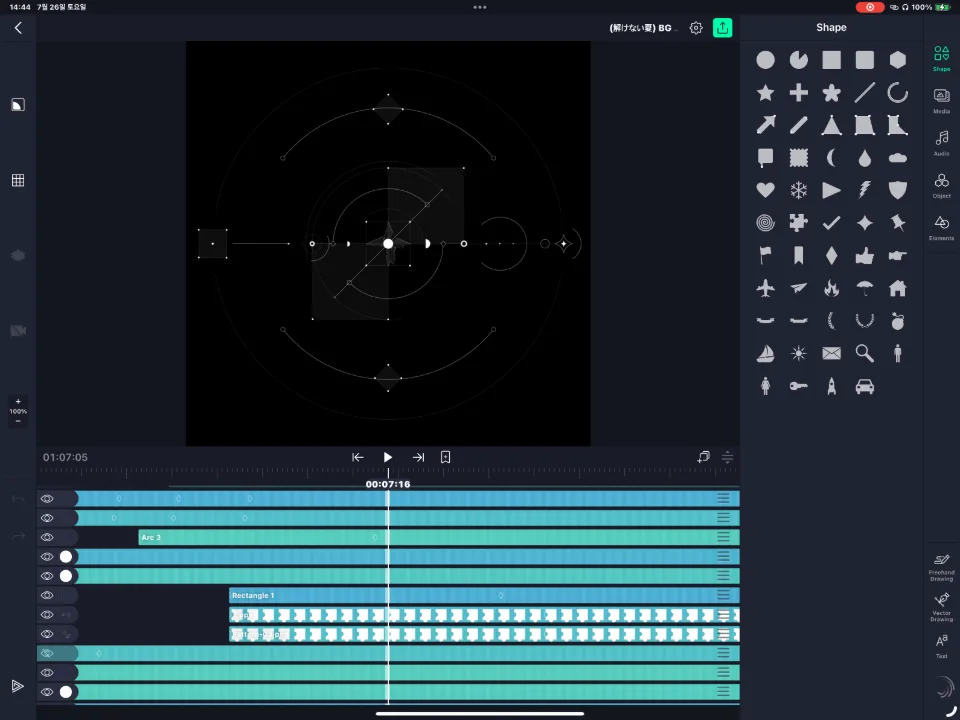Screen dimensions: 960x720
Task: Switch to the Audio tab
Action: (942, 143)
